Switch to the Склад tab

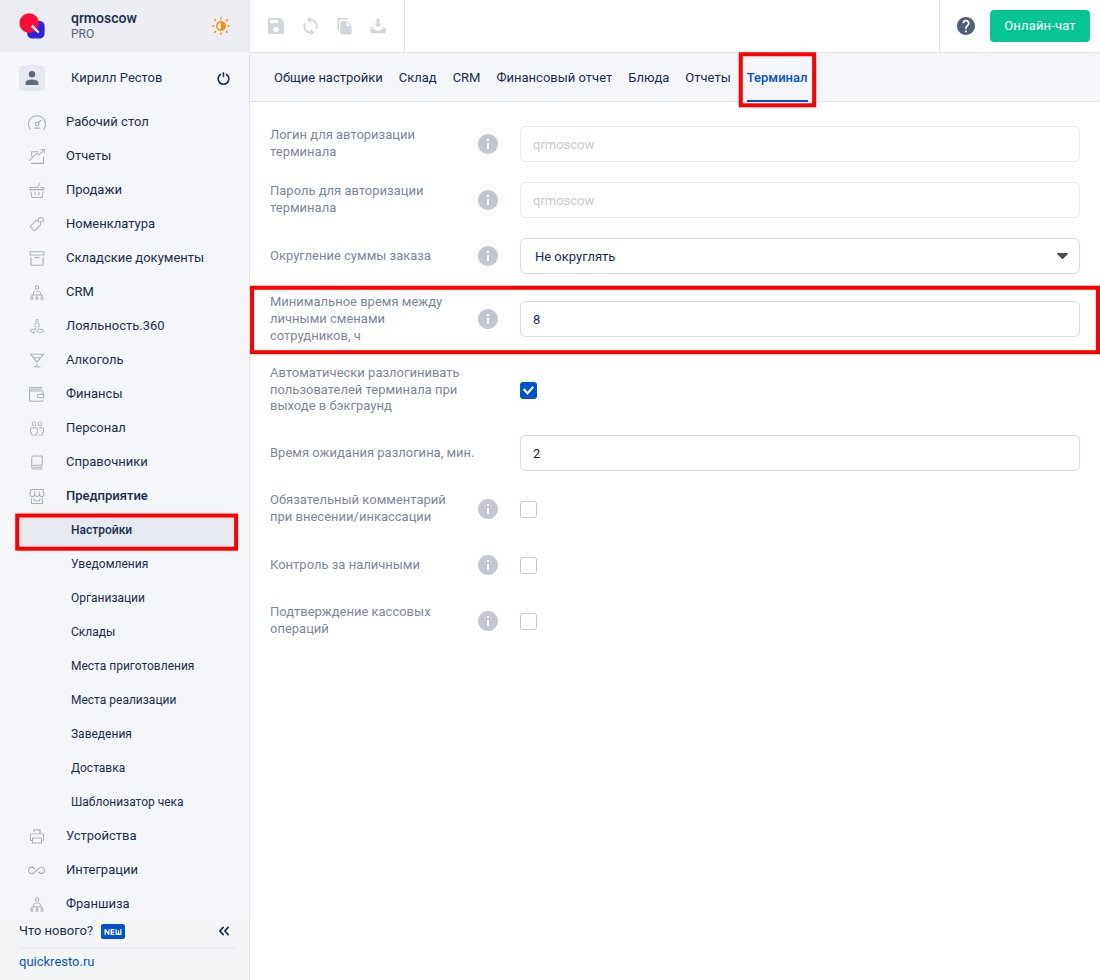[x=417, y=78]
